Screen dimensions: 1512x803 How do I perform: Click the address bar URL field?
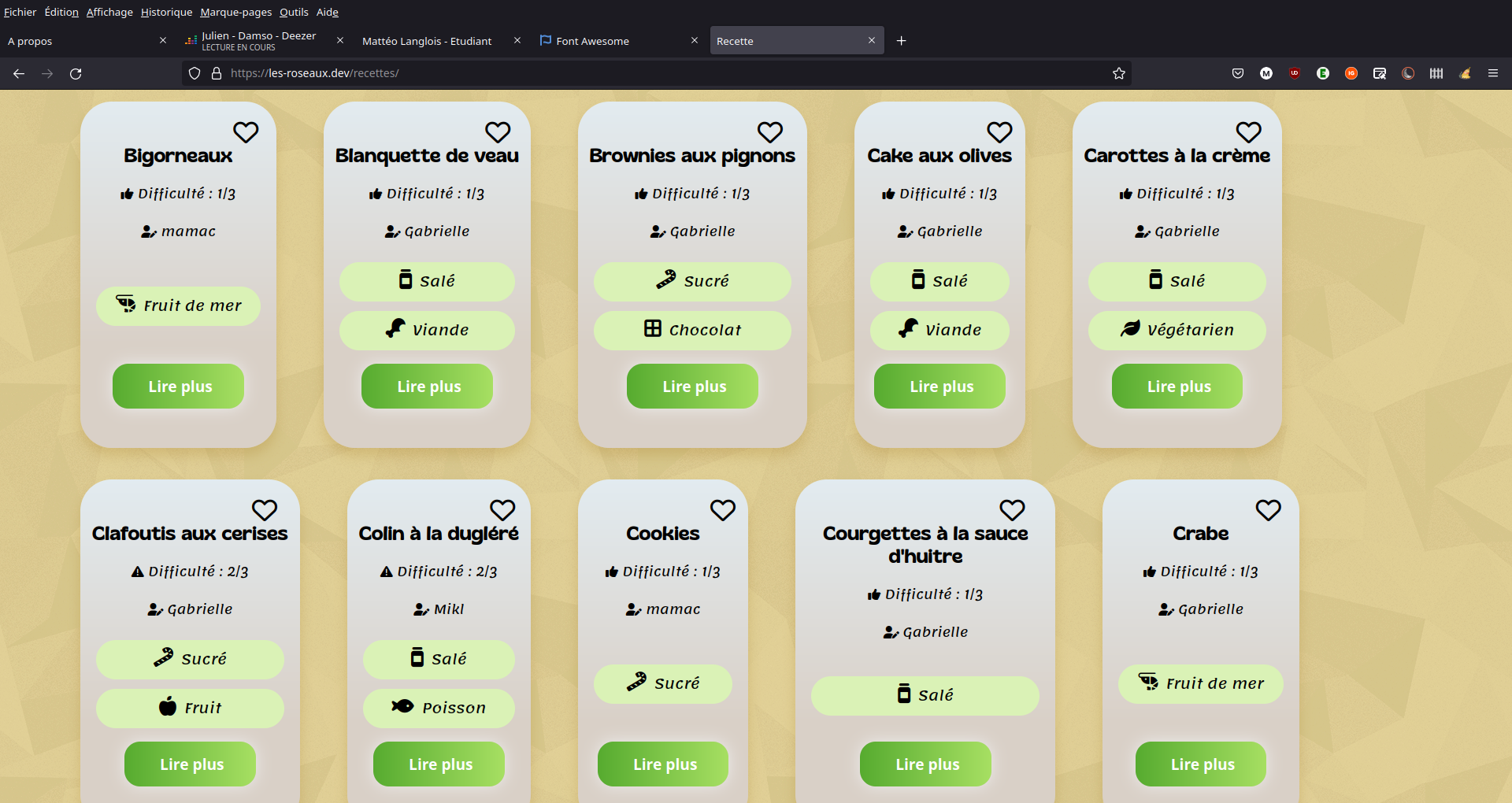551,73
